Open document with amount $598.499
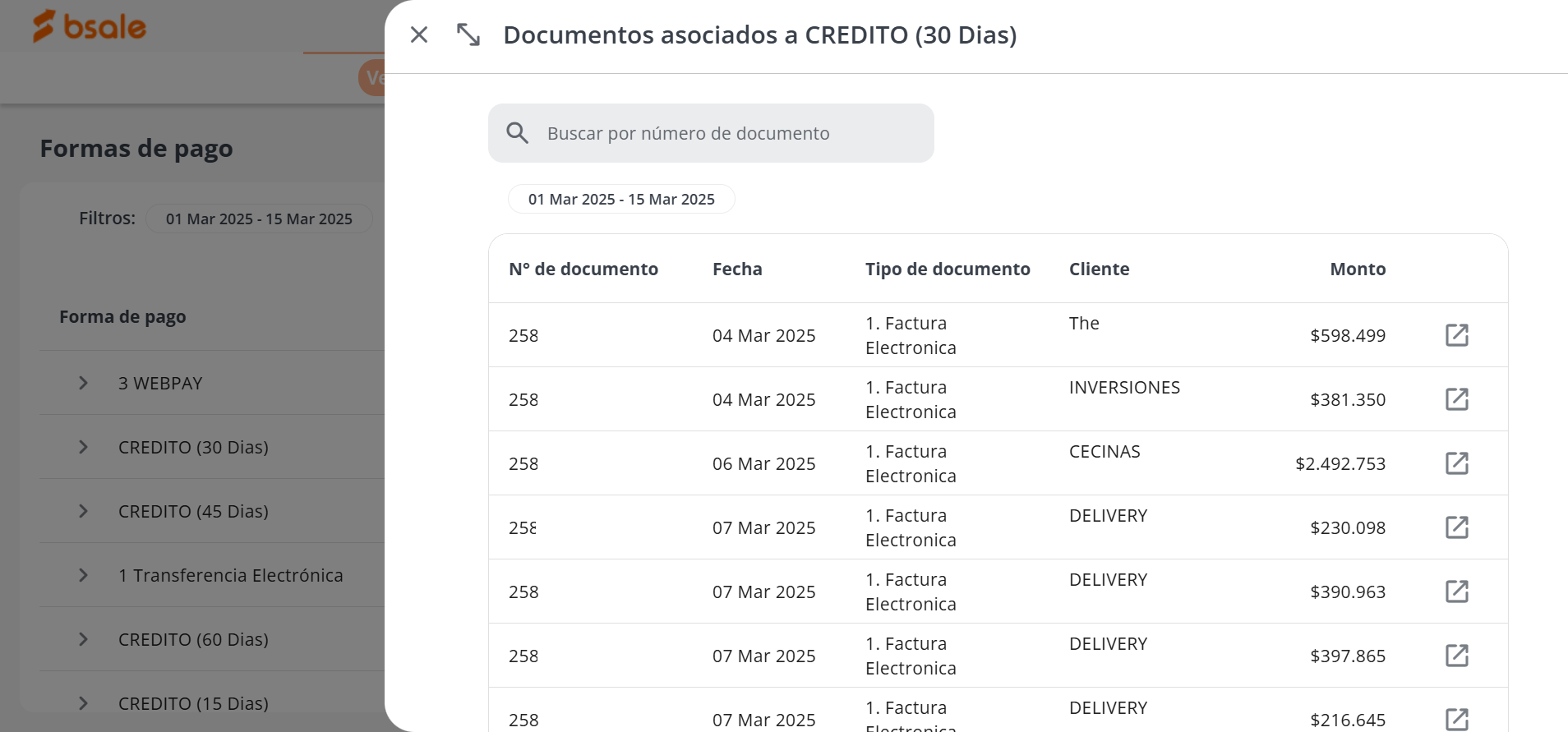1568x732 pixels. pyautogui.click(x=1457, y=335)
